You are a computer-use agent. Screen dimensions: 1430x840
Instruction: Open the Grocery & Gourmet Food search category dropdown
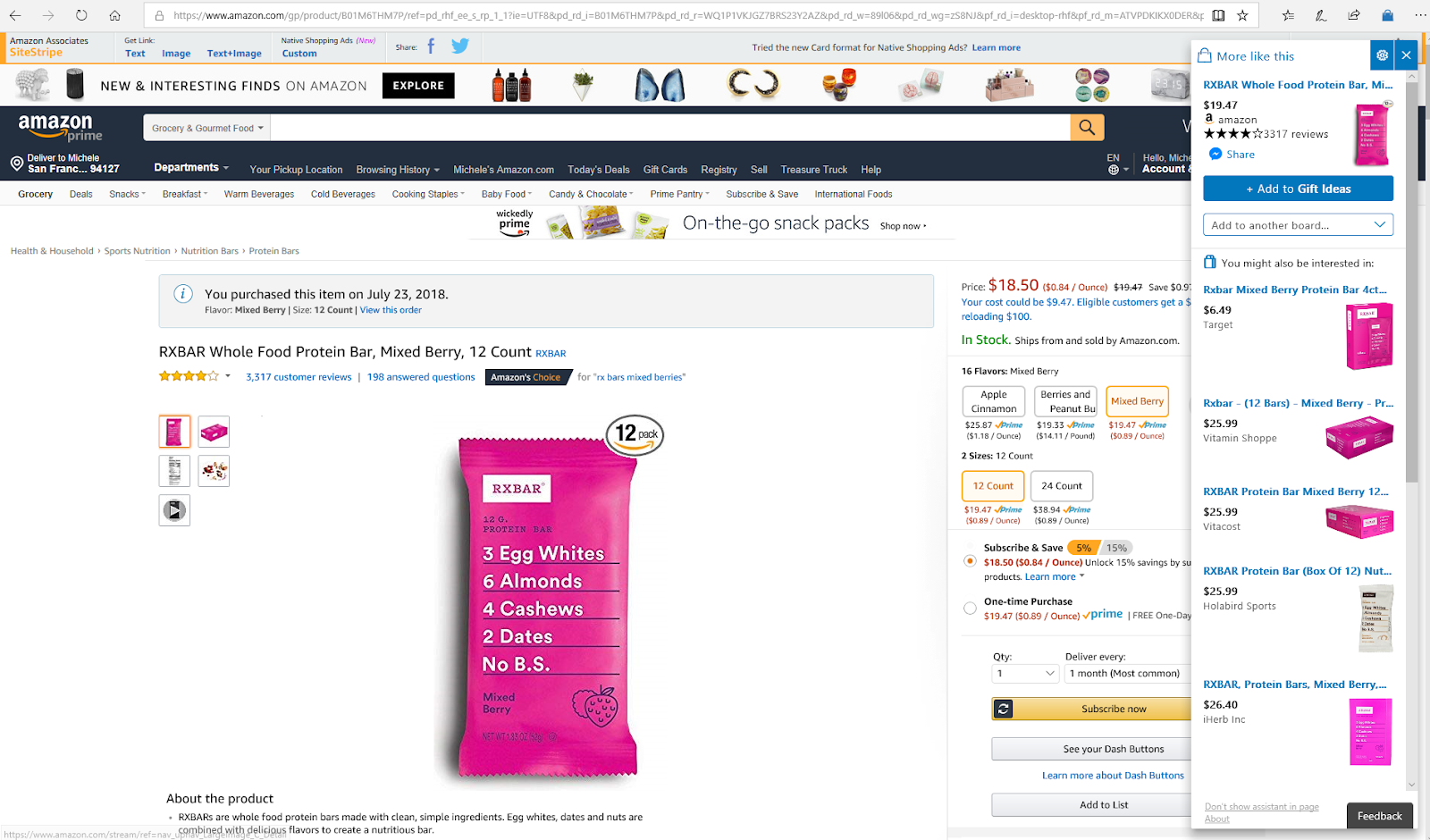207,128
